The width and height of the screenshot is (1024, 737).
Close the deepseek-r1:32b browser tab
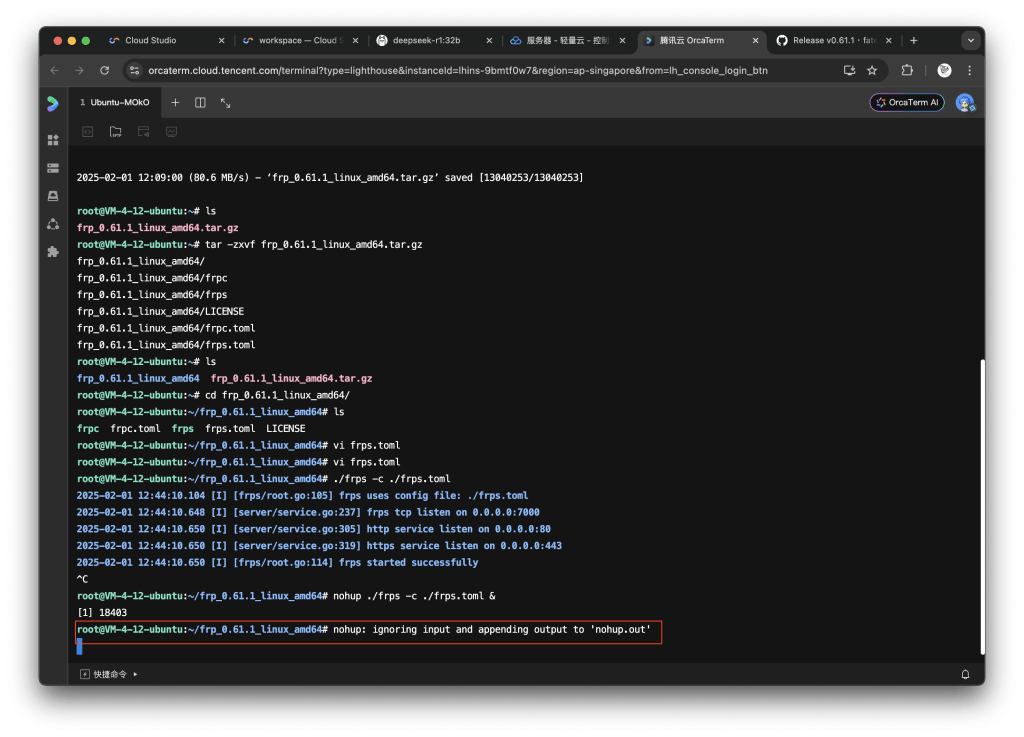coord(489,40)
